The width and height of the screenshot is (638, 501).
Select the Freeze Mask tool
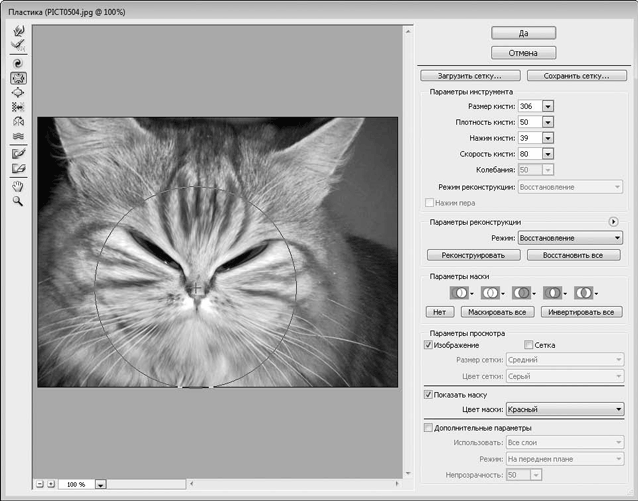coord(18,153)
